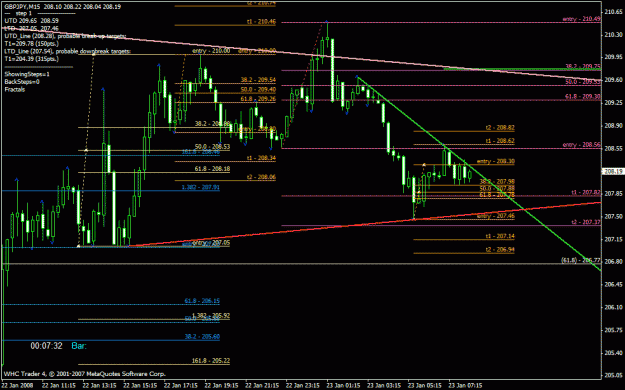625x390 pixels.
Task: Select the LTD_Line probable downbreak targets text
Action: tap(68, 51)
